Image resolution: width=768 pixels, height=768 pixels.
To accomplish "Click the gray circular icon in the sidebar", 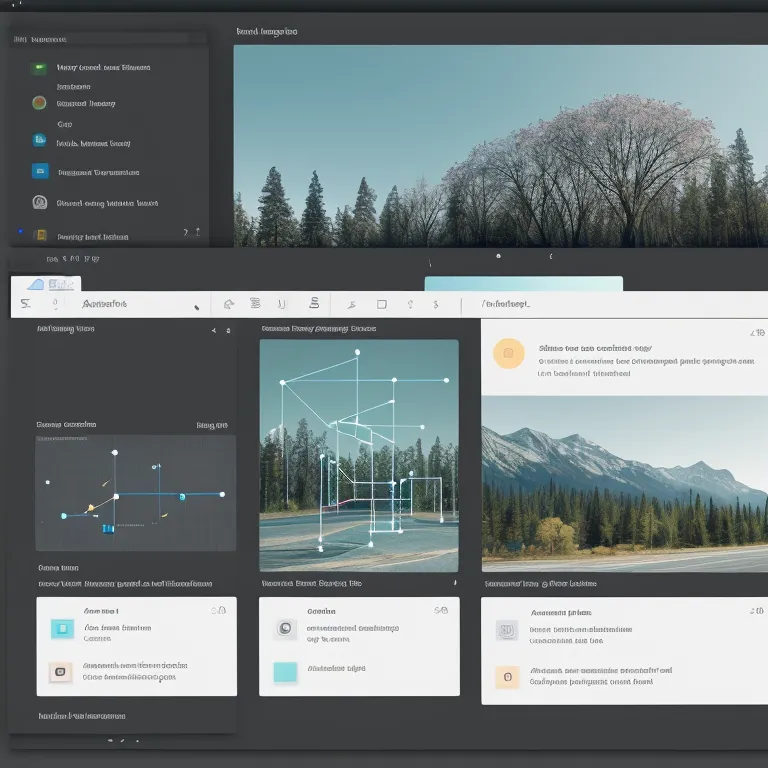I will (x=39, y=202).
